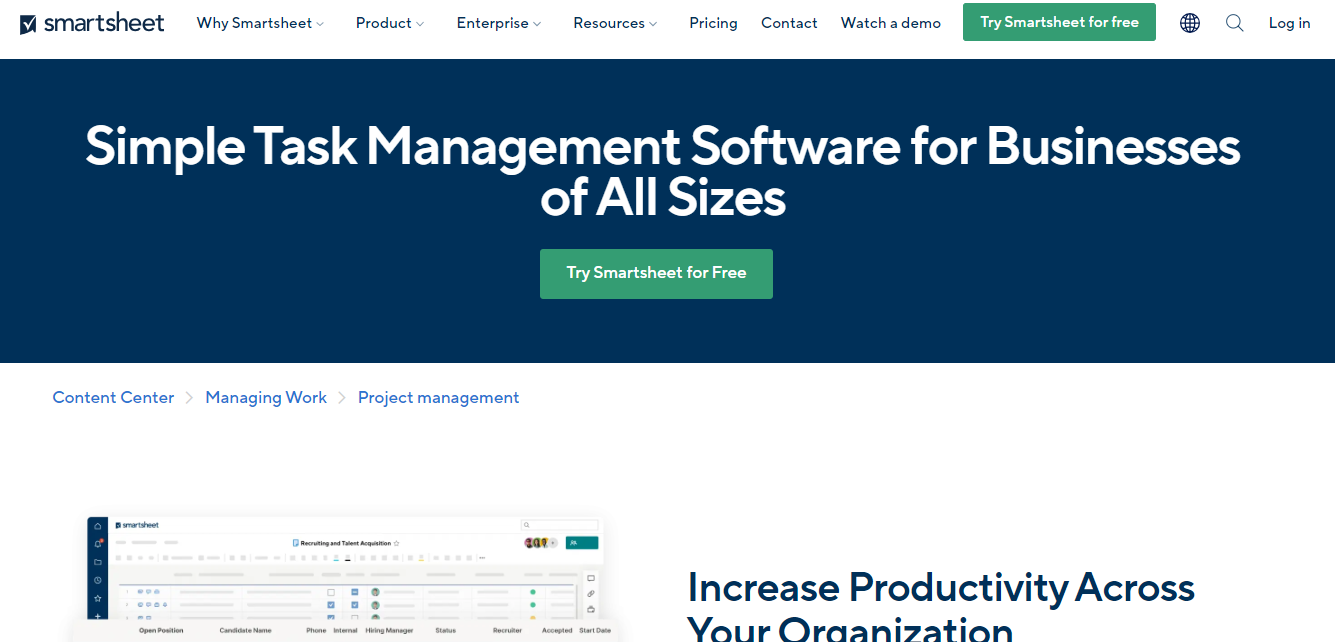Open the Content Center breadcrumb
Viewport: 1335px width, 642px height.
tap(113, 398)
